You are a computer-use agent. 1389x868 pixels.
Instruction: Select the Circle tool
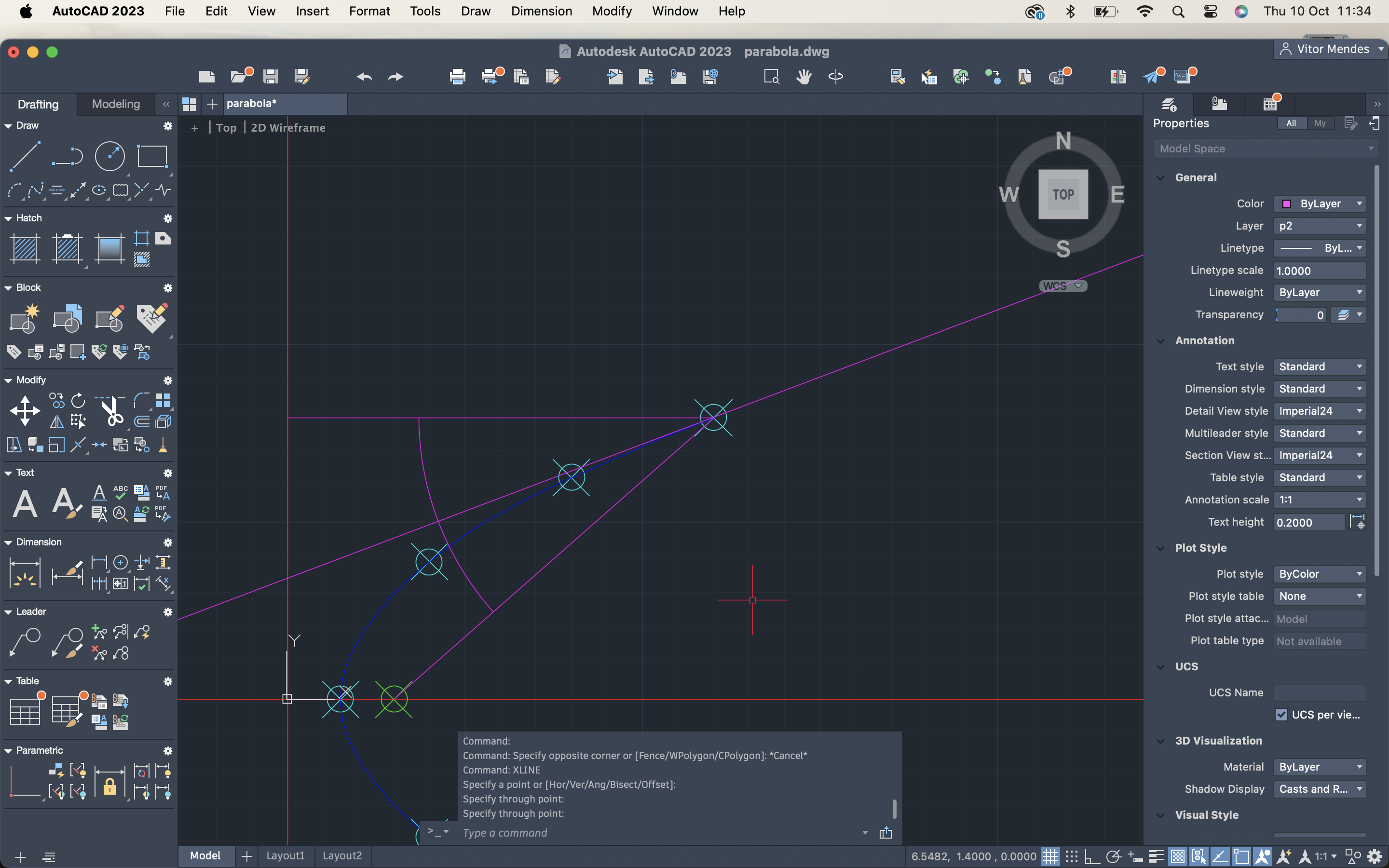109,156
